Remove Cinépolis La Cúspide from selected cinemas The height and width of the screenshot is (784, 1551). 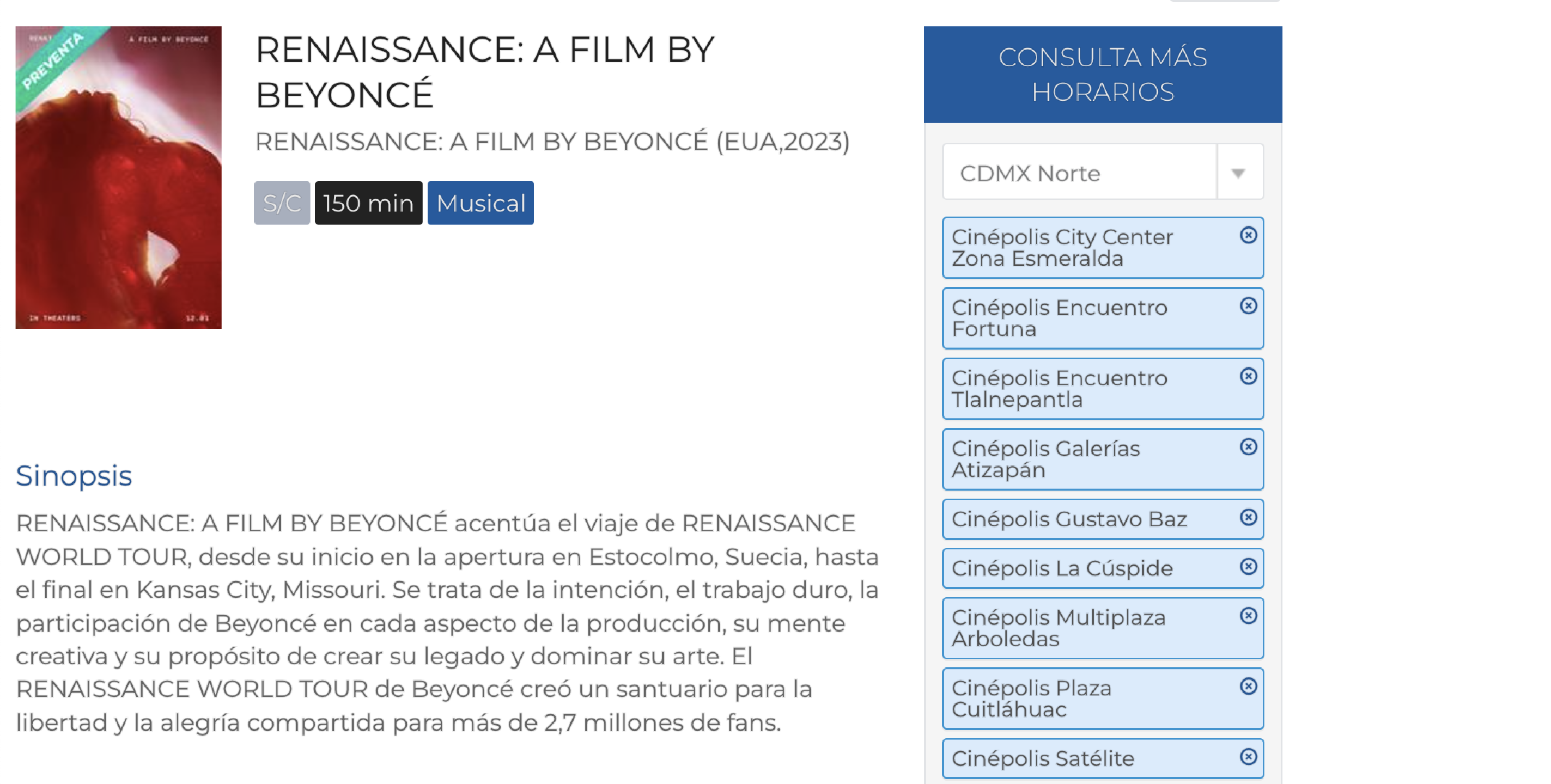[1248, 566]
